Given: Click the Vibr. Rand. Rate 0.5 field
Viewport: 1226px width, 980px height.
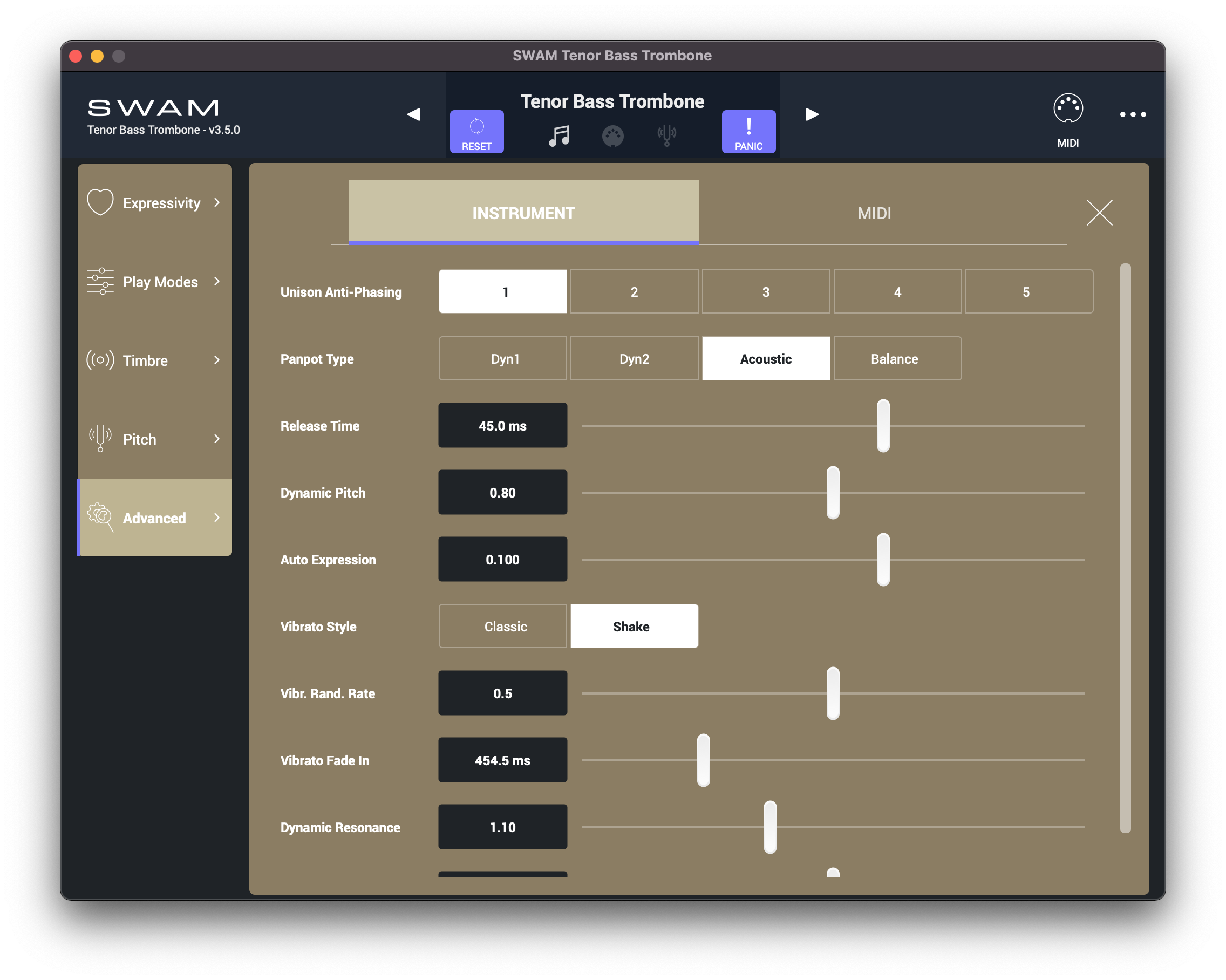Looking at the screenshot, I should [502, 693].
